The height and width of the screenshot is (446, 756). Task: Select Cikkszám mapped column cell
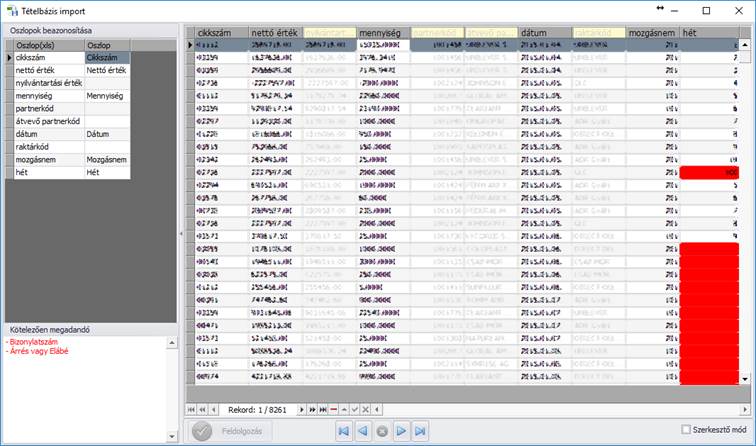tap(106, 58)
